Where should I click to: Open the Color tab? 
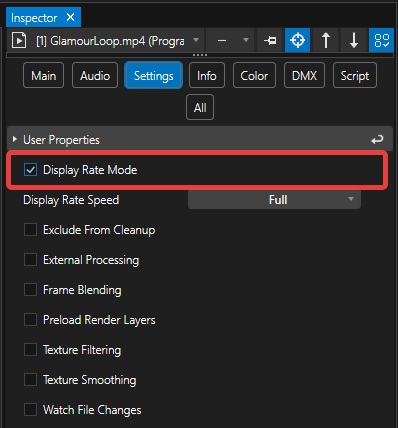254,75
